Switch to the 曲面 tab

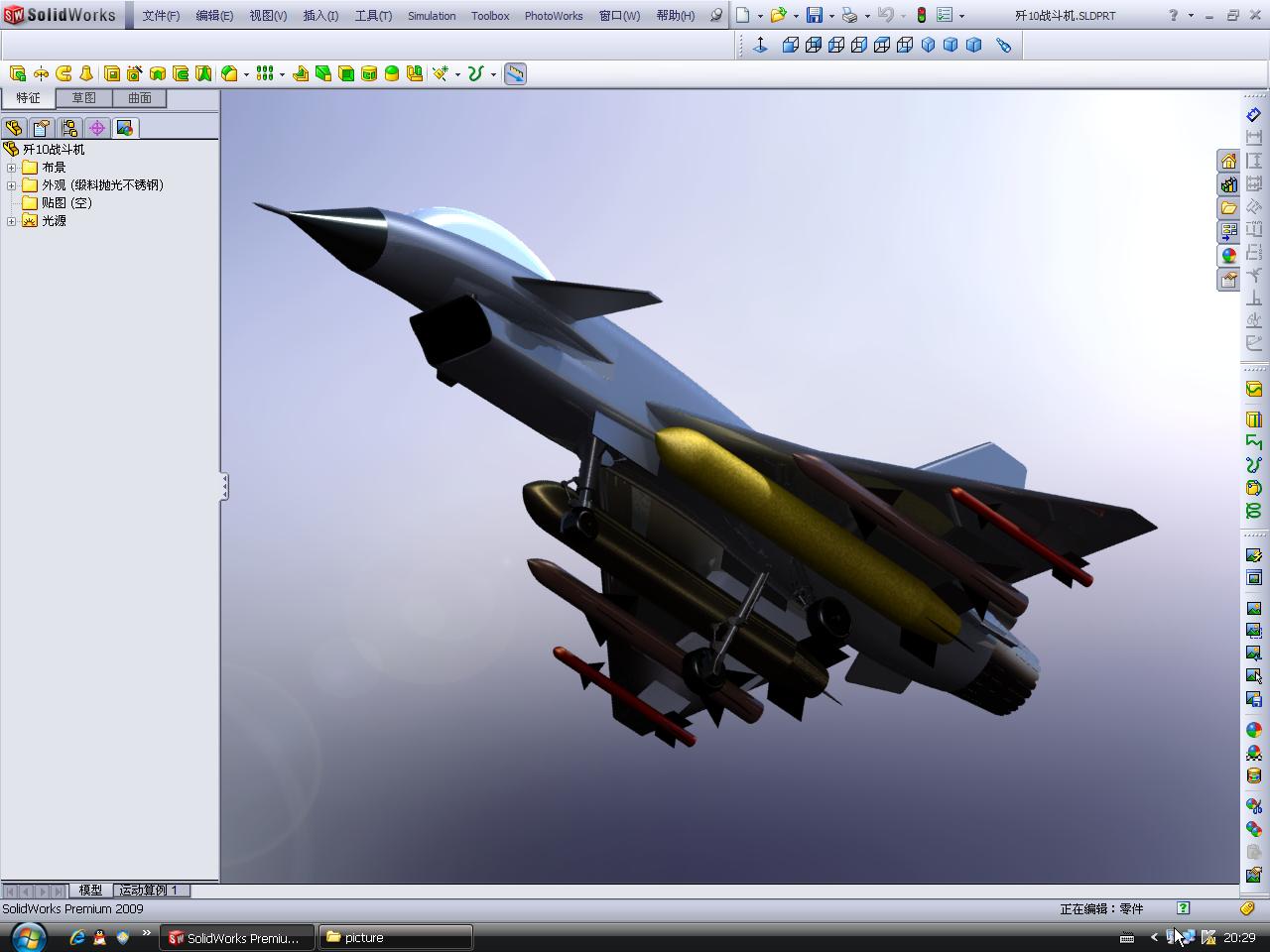139,98
